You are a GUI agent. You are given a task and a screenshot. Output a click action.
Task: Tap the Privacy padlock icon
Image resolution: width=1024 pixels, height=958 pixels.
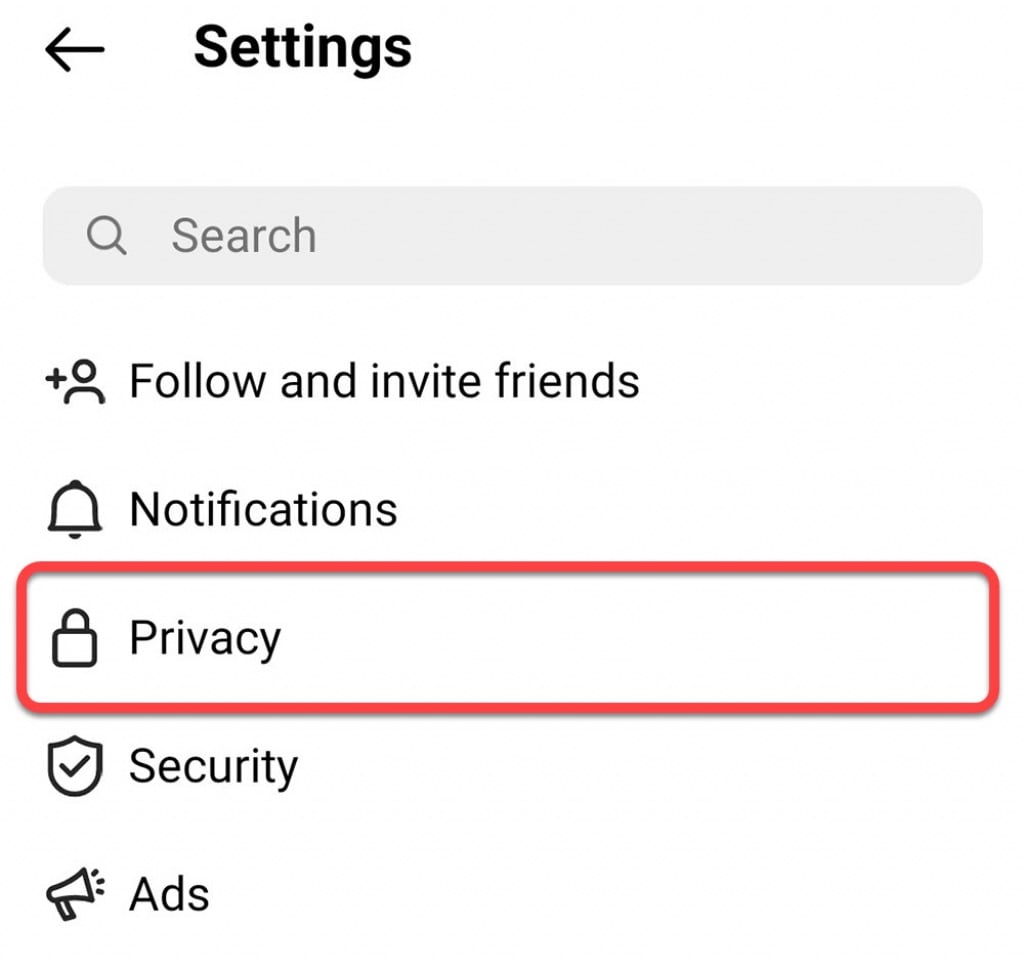pyautogui.click(x=75, y=640)
